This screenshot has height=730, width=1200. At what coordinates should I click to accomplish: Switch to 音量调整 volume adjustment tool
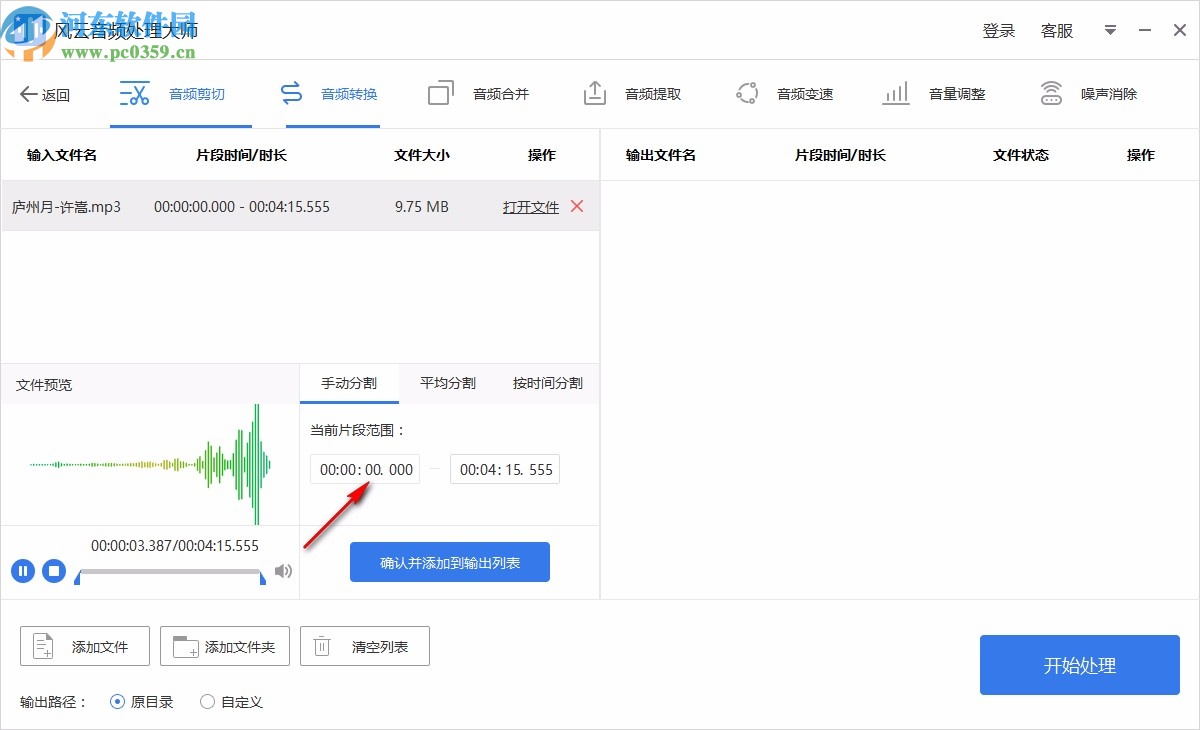point(938,93)
